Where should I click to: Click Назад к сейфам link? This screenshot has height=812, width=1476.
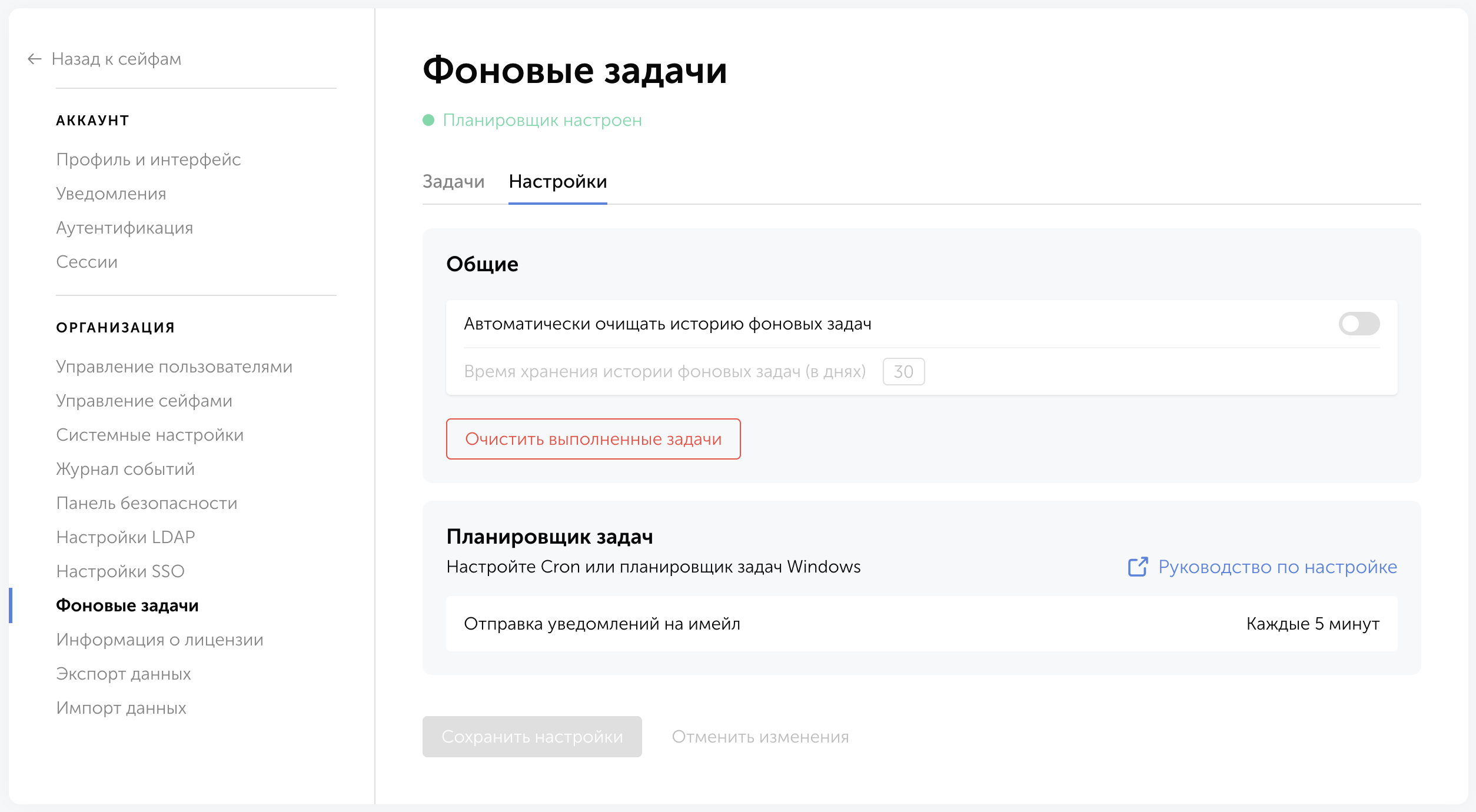pyautogui.click(x=117, y=59)
